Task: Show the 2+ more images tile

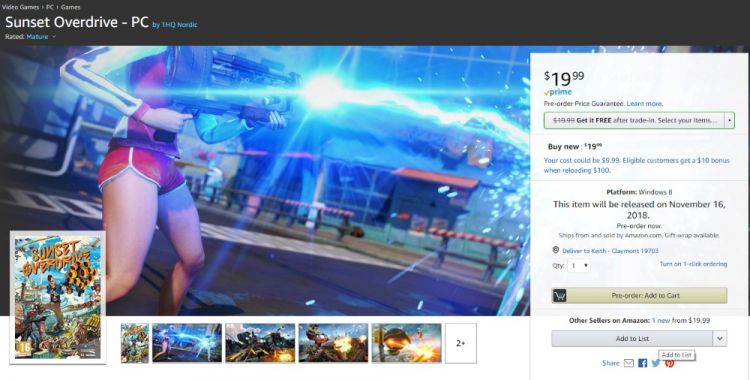Action: 461,343
